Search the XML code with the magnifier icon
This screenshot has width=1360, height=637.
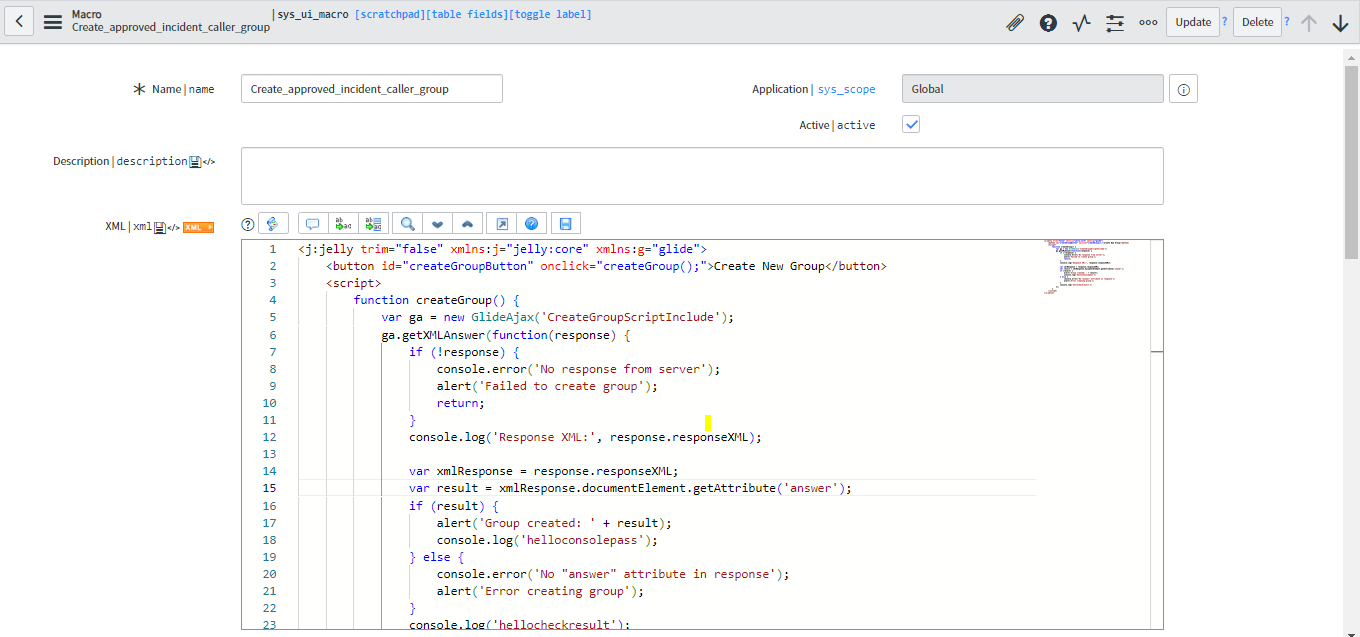pos(406,222)
